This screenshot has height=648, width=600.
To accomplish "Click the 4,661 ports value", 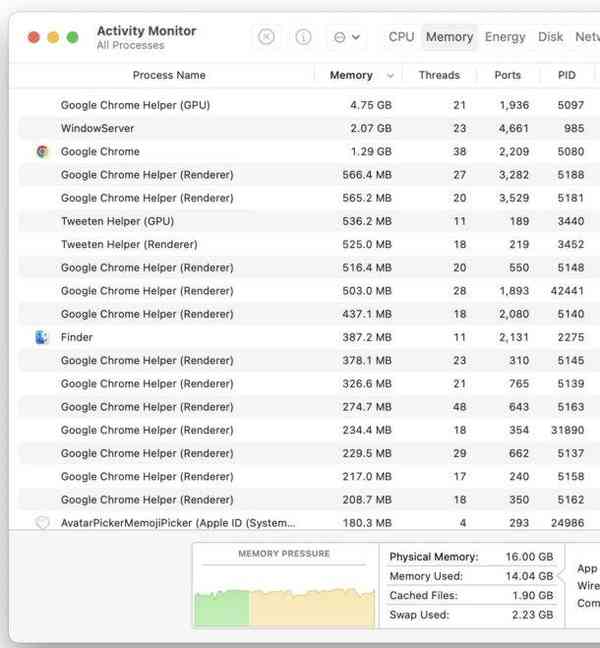I will tap(514, 128).
